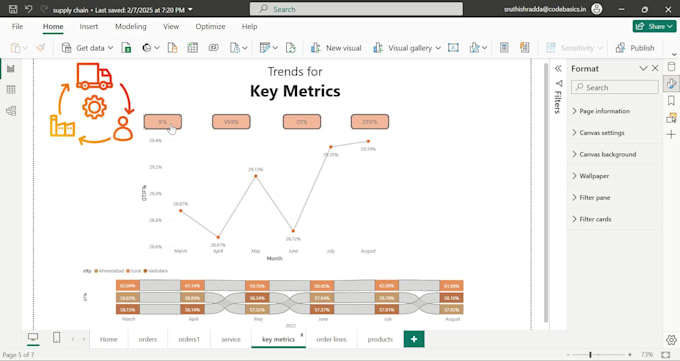
Task: Switch to the Modeling ribbon tab
Action: 131,26
